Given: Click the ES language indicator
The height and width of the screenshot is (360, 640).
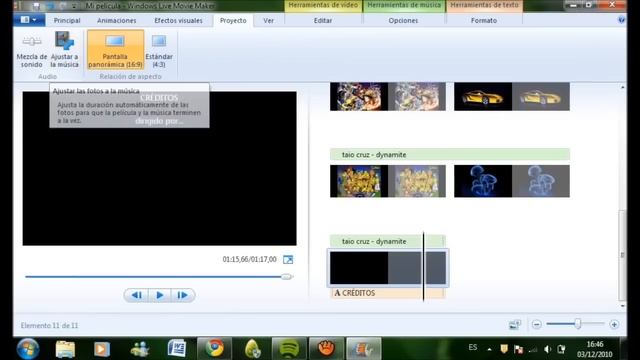Looking at the screenshot, I should [x=473, y=347].
